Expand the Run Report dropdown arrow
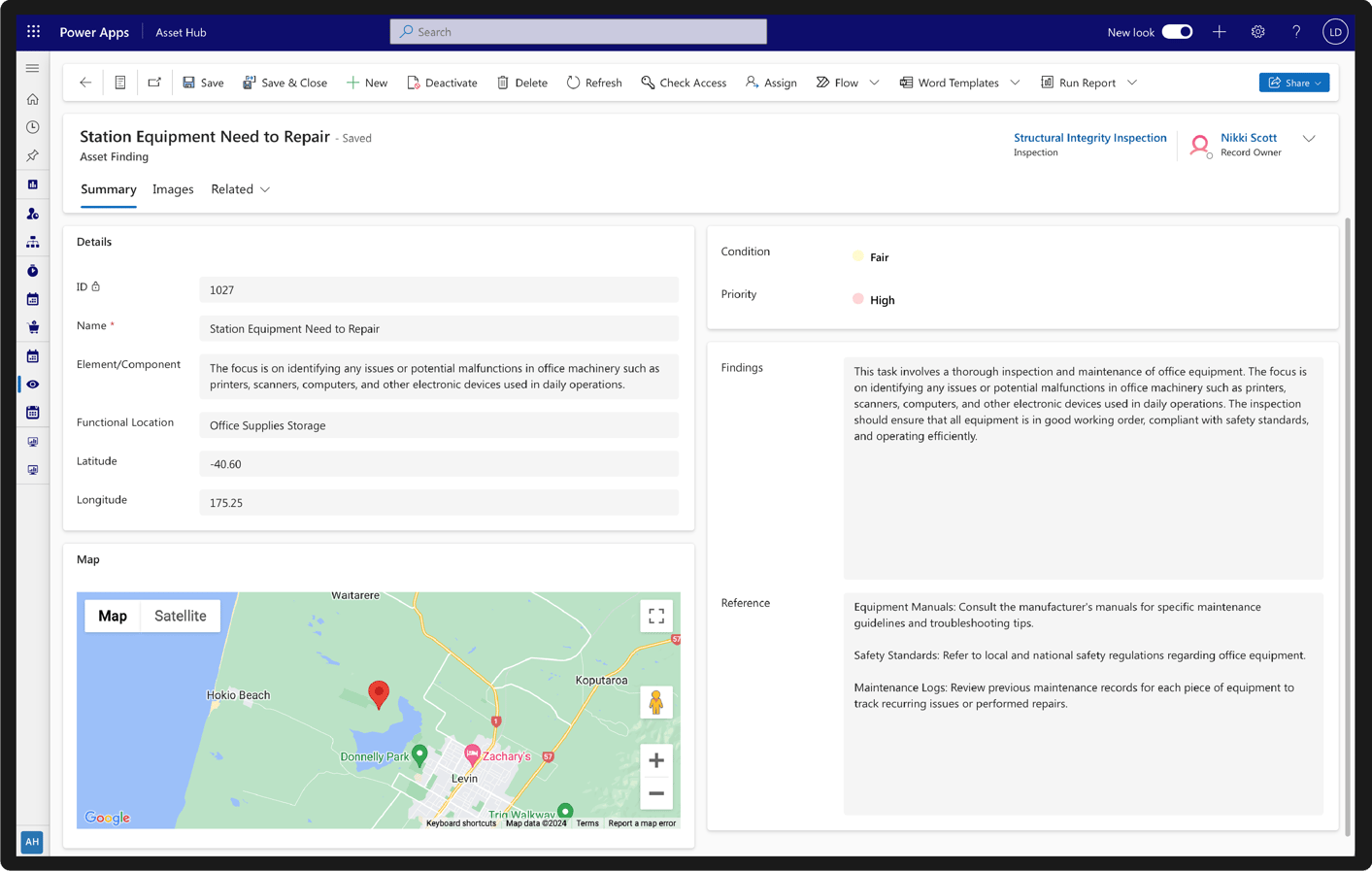 pos(1132,83)
